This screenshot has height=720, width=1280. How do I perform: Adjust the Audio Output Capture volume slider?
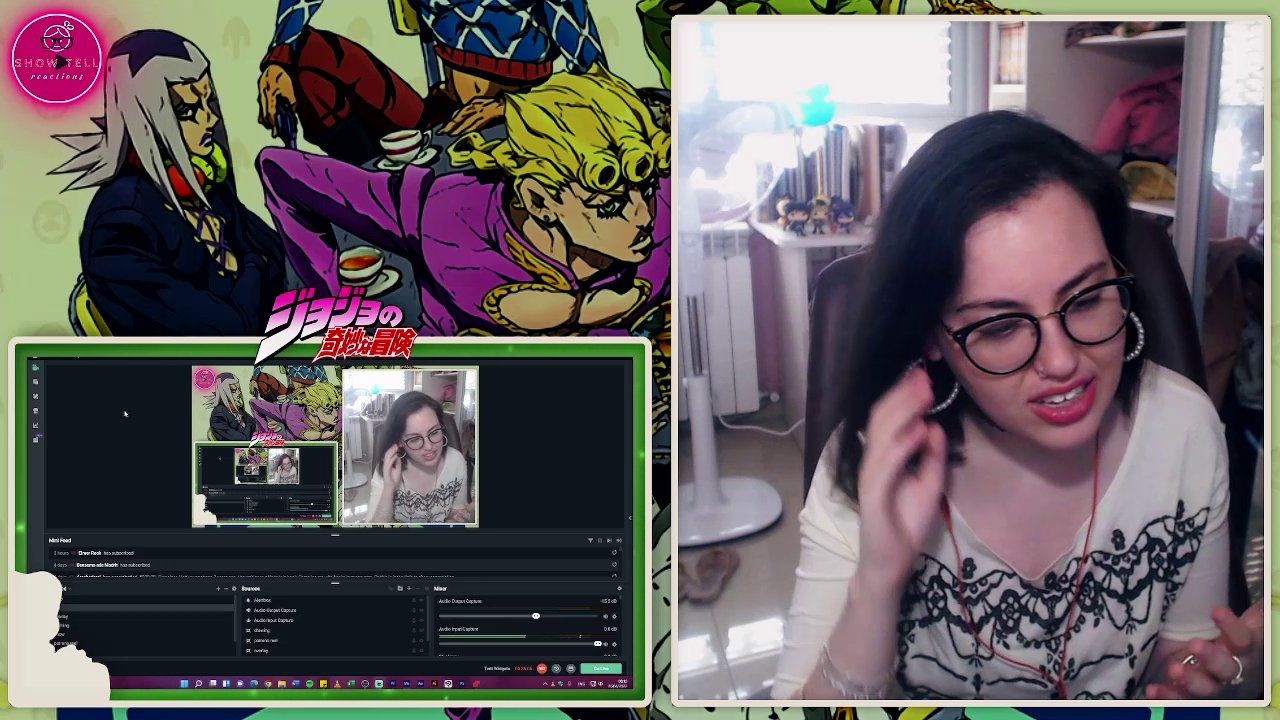[x=535, y=616]
